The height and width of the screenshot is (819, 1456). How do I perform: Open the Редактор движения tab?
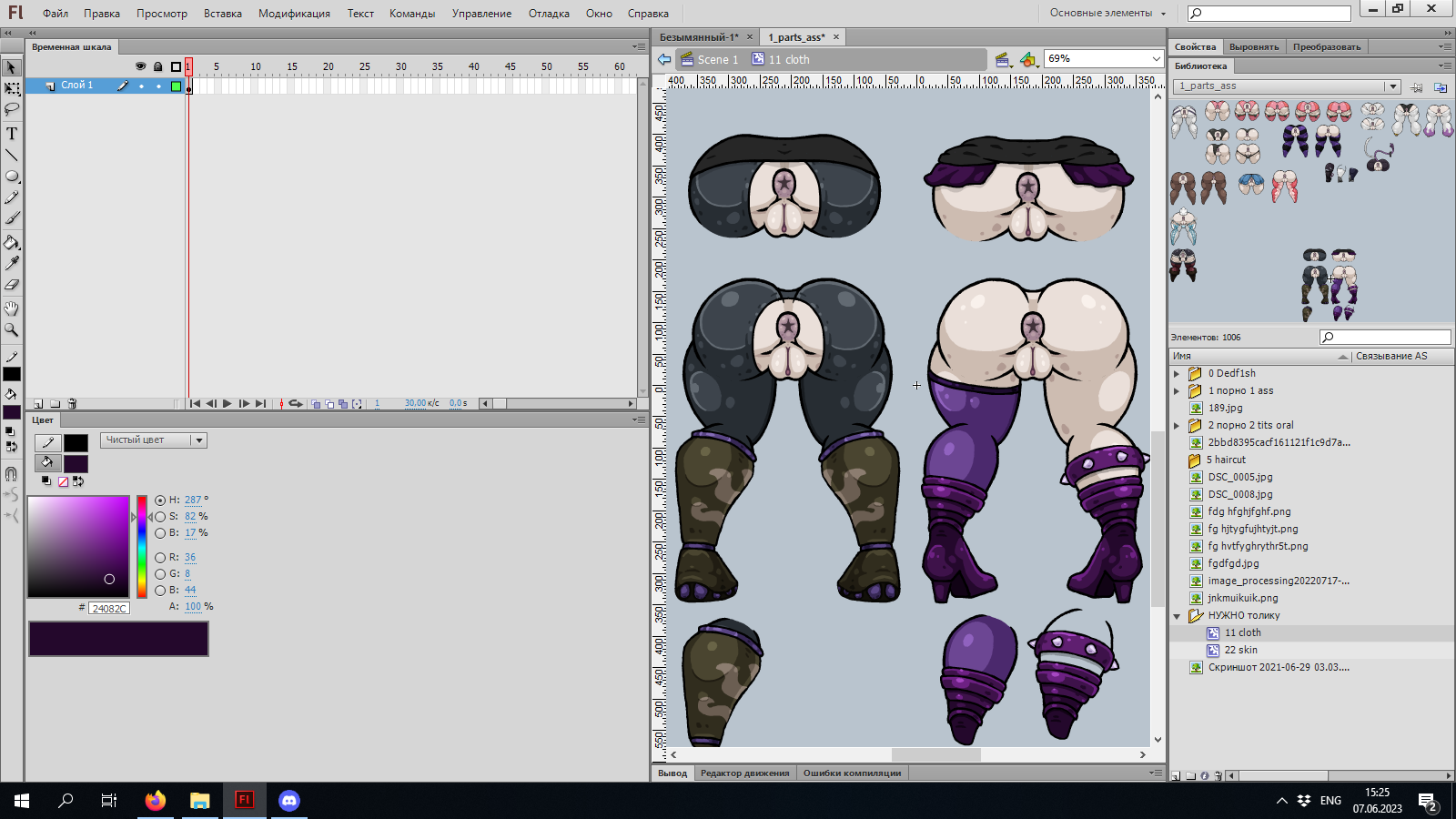[x=744, y=773]
